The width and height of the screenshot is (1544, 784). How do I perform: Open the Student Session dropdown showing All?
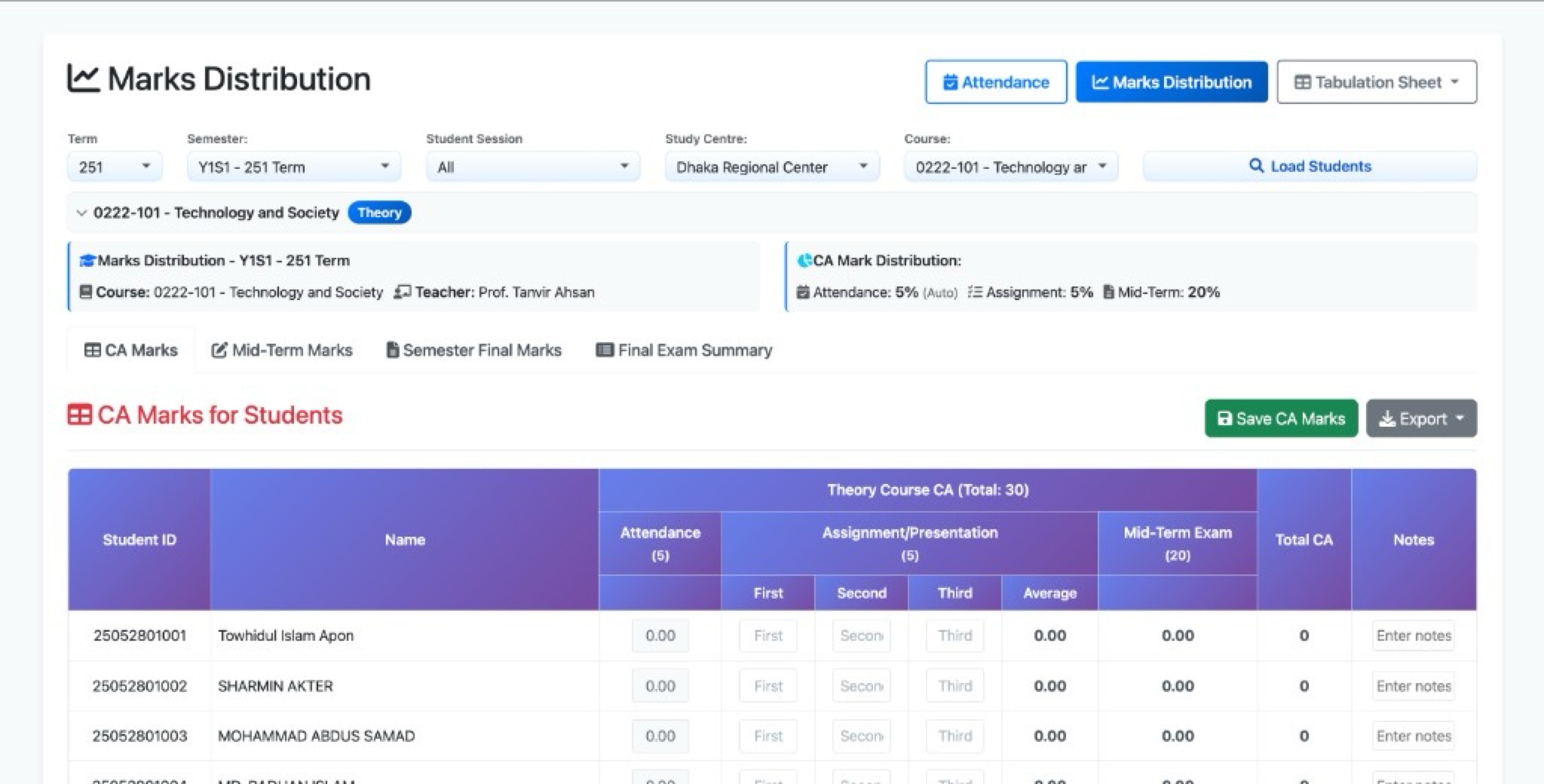tap(533, 167)
